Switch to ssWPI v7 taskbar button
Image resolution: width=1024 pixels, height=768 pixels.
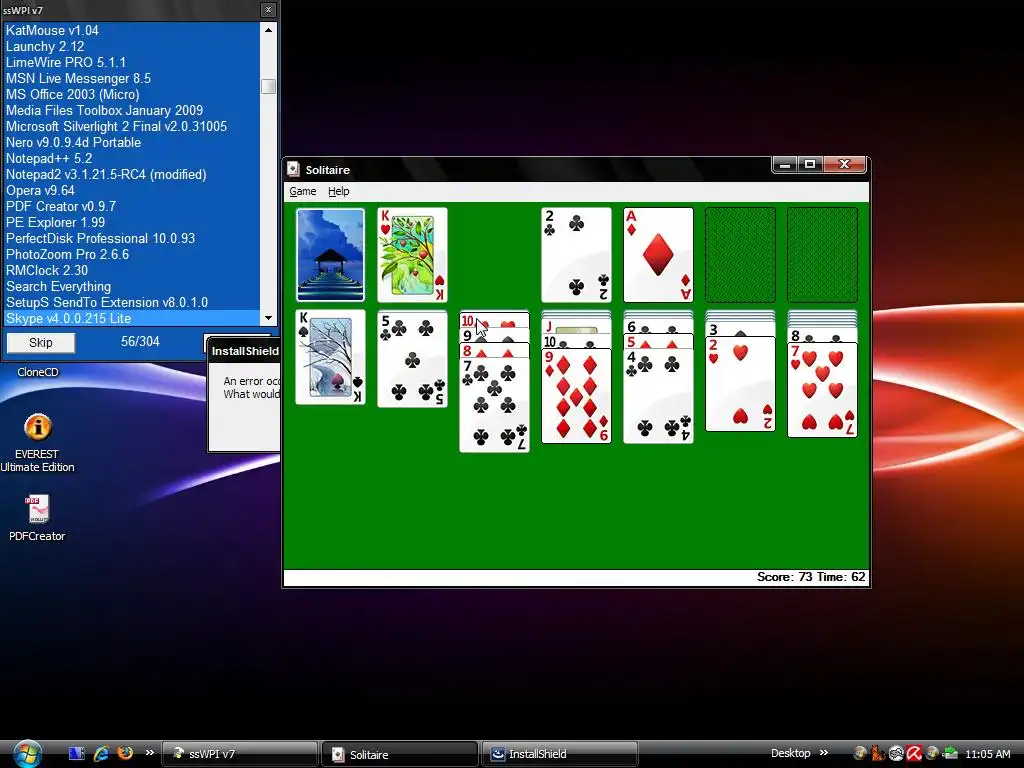(239, 754)
